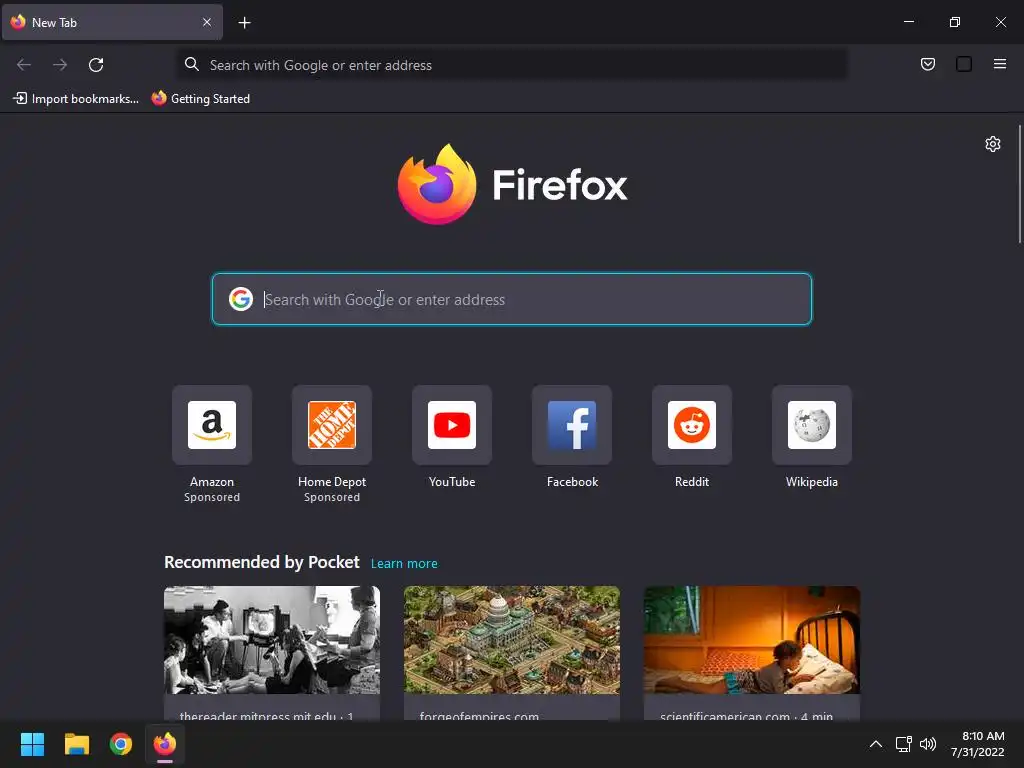
Task: Open File Explorer from taskbar
Action: (76, 744)
